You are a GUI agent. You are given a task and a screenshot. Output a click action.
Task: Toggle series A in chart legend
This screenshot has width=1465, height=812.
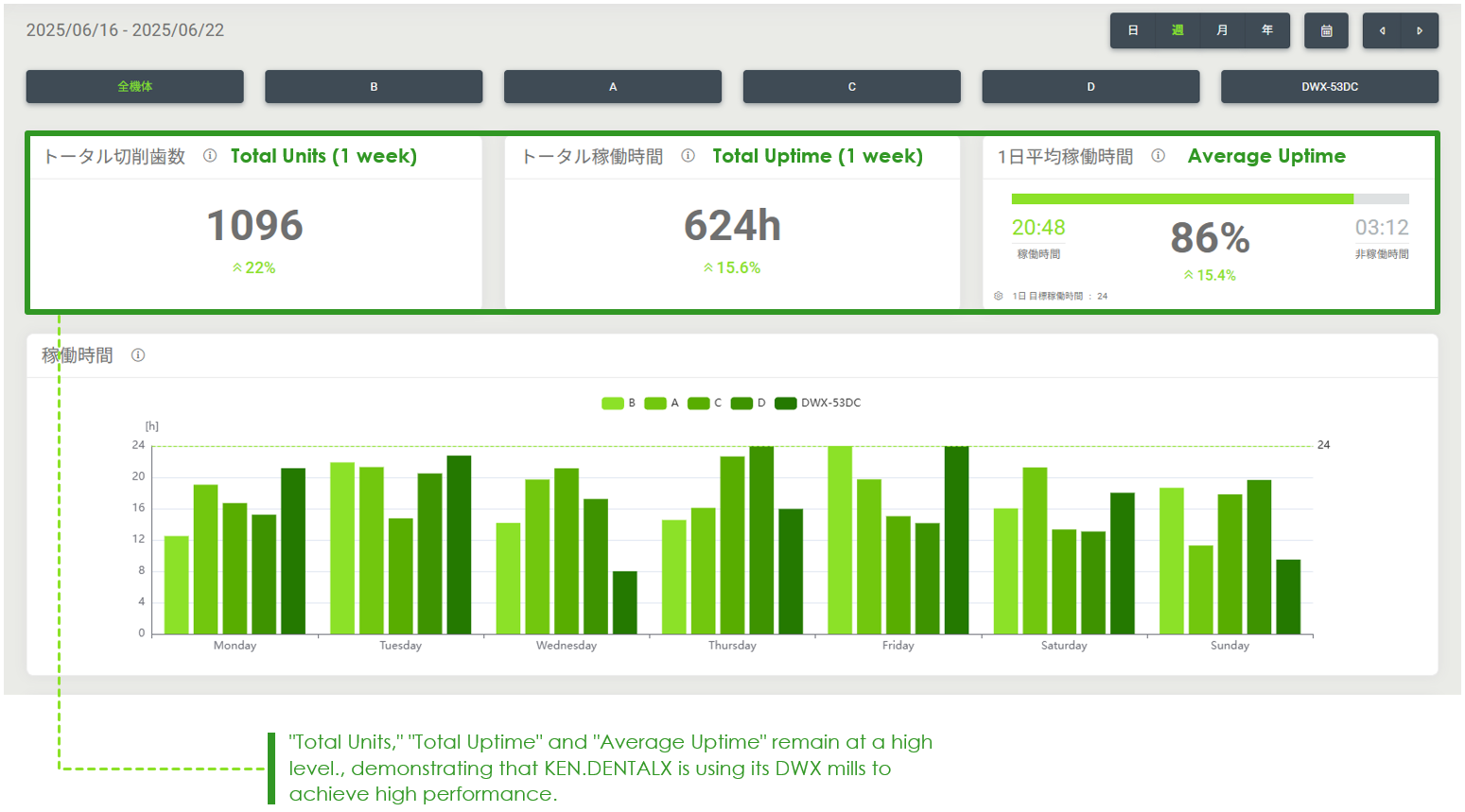(x=662, y=403)
